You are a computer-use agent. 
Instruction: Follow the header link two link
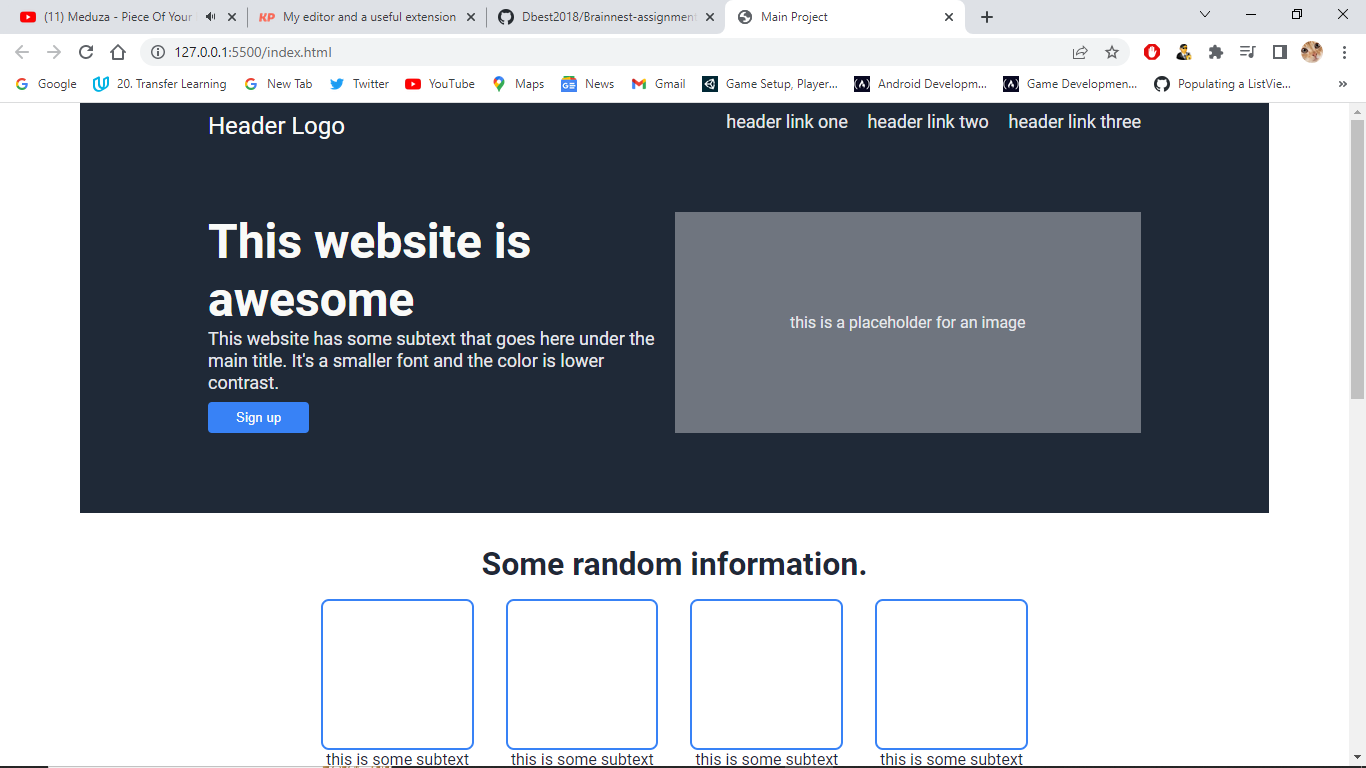click(x=928, y=122)
